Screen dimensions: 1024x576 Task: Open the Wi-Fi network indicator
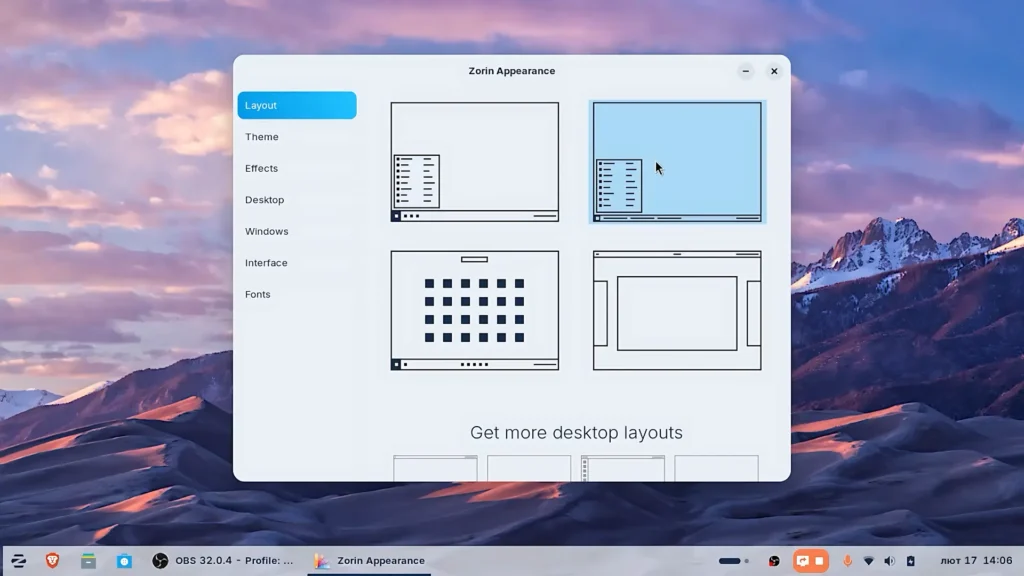pyautogui.click(x=869, y=561)
